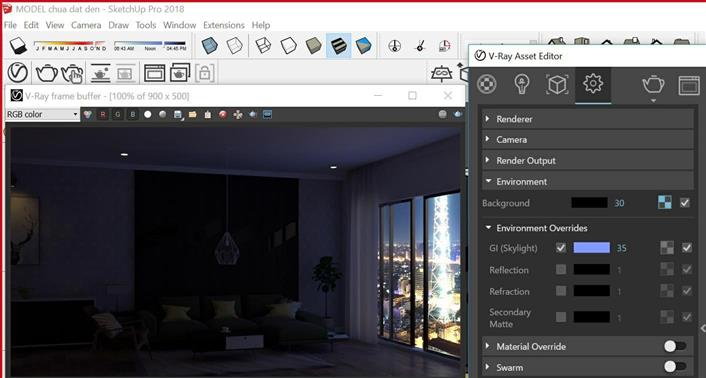Click the batch render teapot-window icon
This screenshot has width=706, height=378.
pyautogui.click(x=180, y=72)
